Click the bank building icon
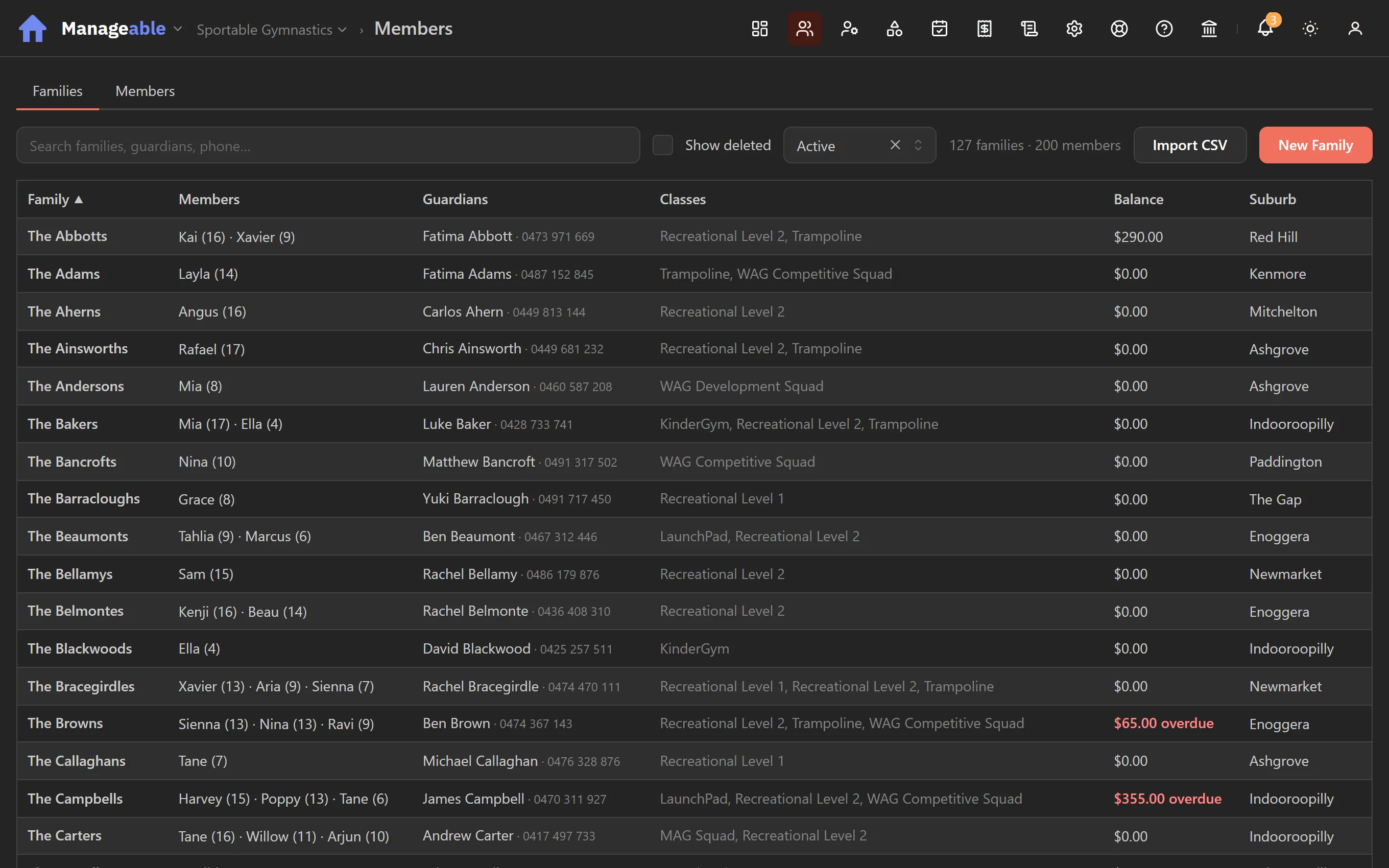This screenshot has height=868, width=1389. coord(1209,29)
